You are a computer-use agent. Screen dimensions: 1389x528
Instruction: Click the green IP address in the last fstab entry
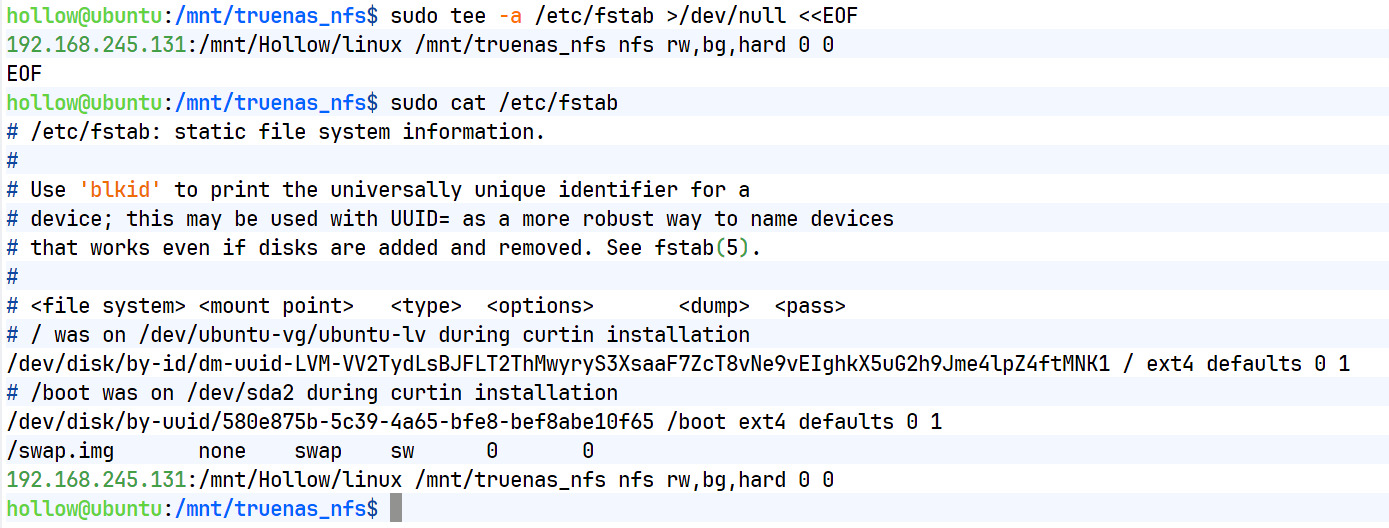pos(96,480)
